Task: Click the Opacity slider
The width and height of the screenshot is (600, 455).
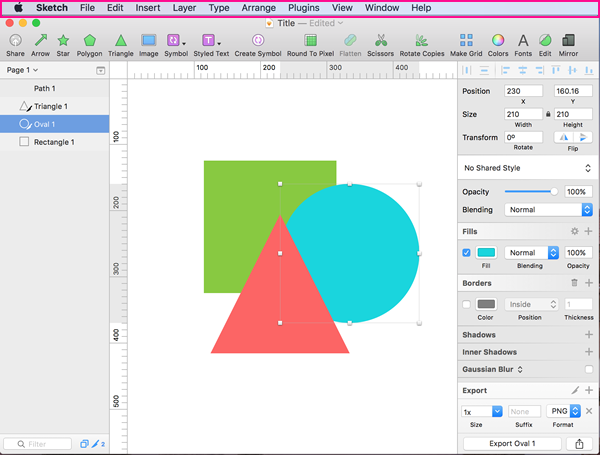Action: tap(531, 191)
